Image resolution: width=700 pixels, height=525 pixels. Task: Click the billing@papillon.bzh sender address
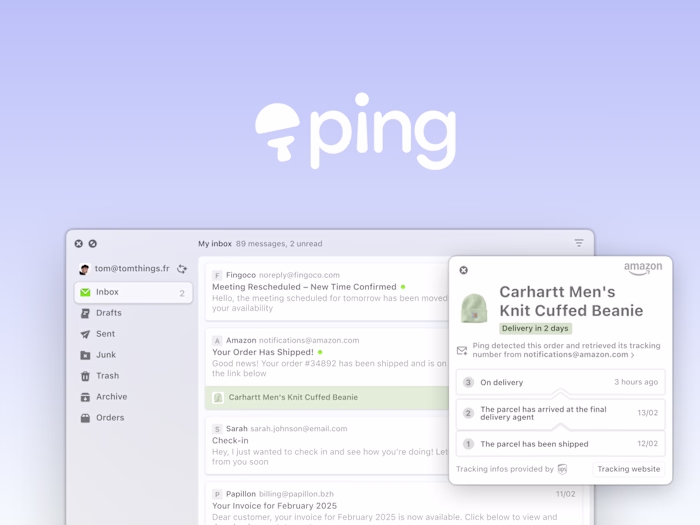point(296,494)
